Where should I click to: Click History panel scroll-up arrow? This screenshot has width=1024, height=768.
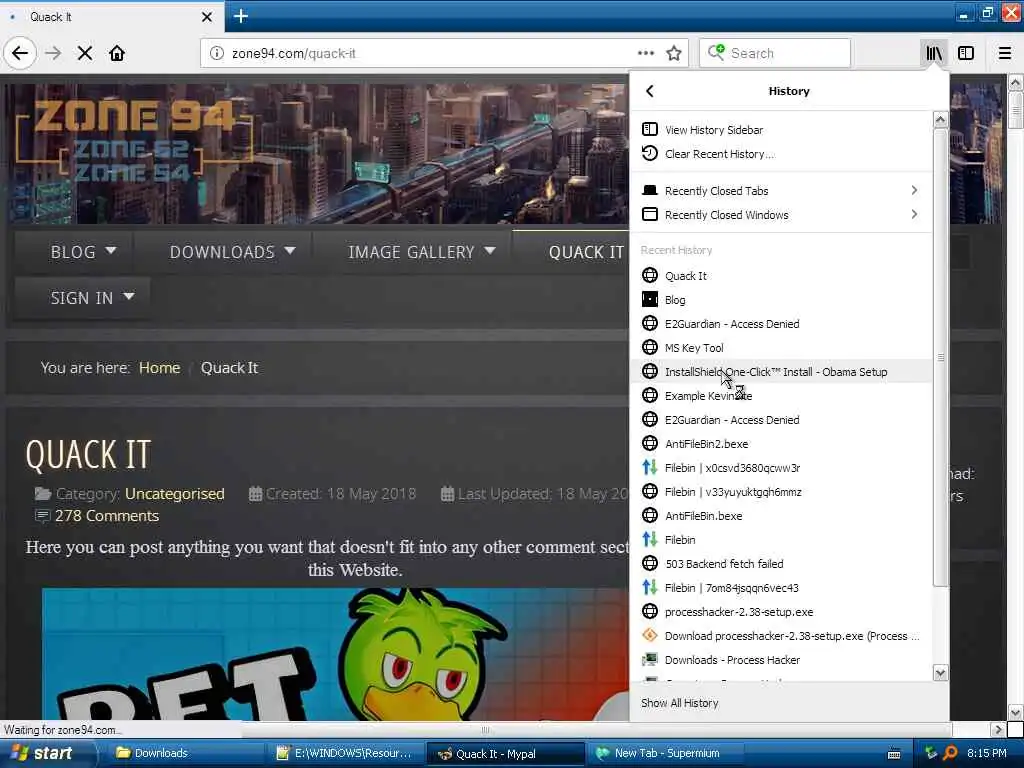click(x=940, y=120)
